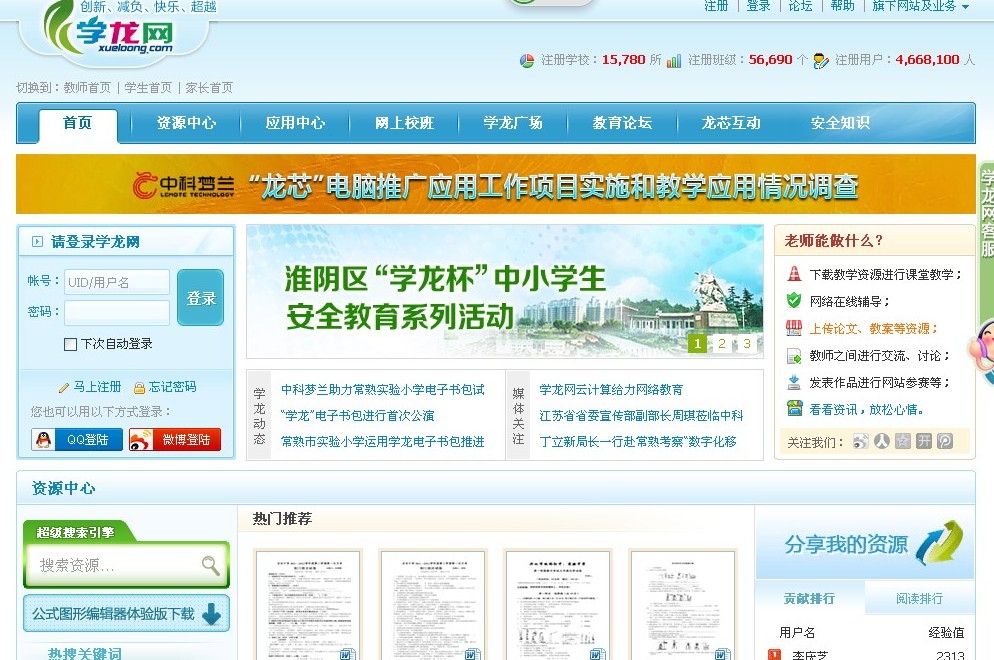Click the green arrows share icon
Viewport: 994px width, 660px height.
tap(939, 543)
